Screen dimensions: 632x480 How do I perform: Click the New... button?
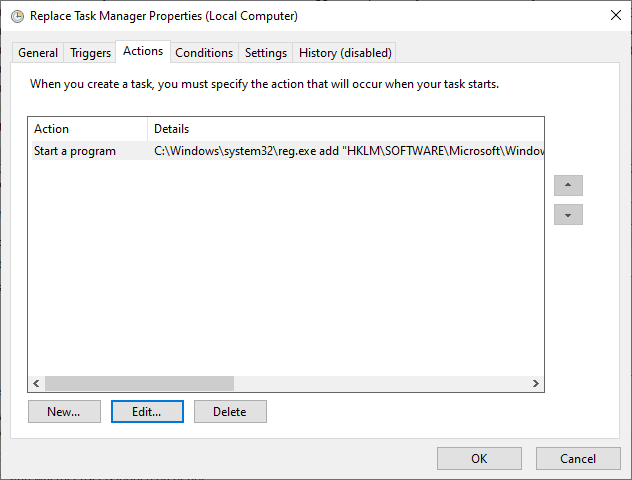click(x=64, y=411)
